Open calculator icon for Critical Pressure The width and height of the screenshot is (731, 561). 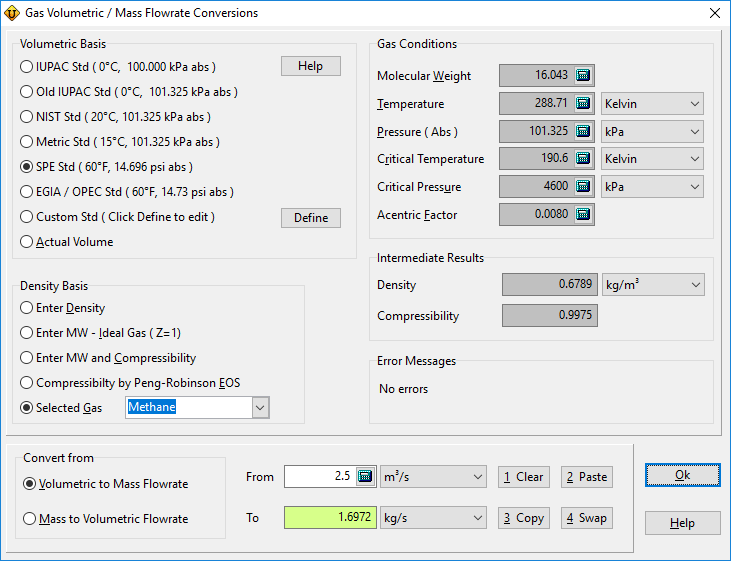click(x=583, y=187)
